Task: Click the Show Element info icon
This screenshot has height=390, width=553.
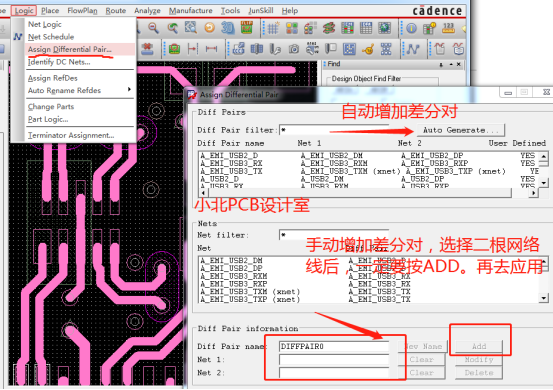Action: (412, 28)
